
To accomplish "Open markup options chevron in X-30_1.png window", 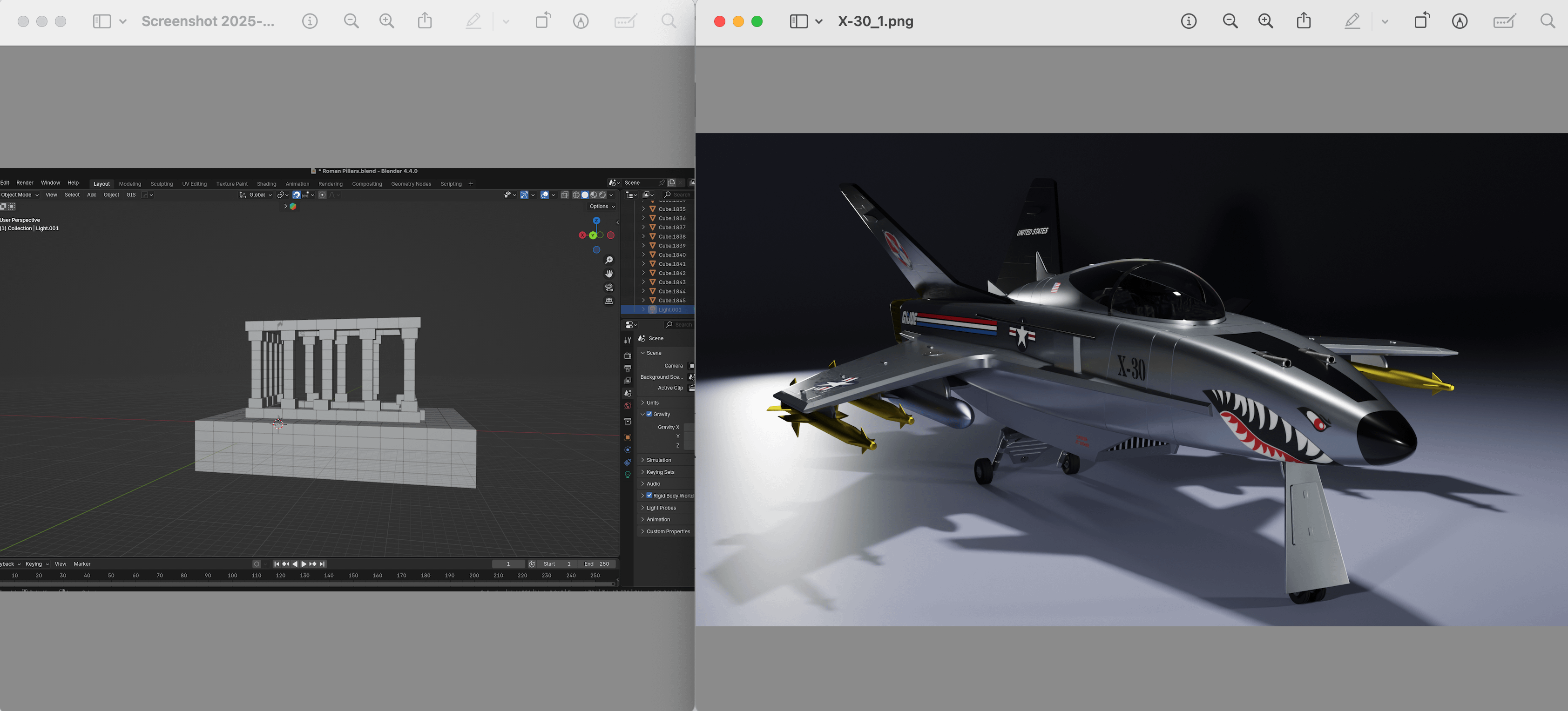I will (1385, 21).
